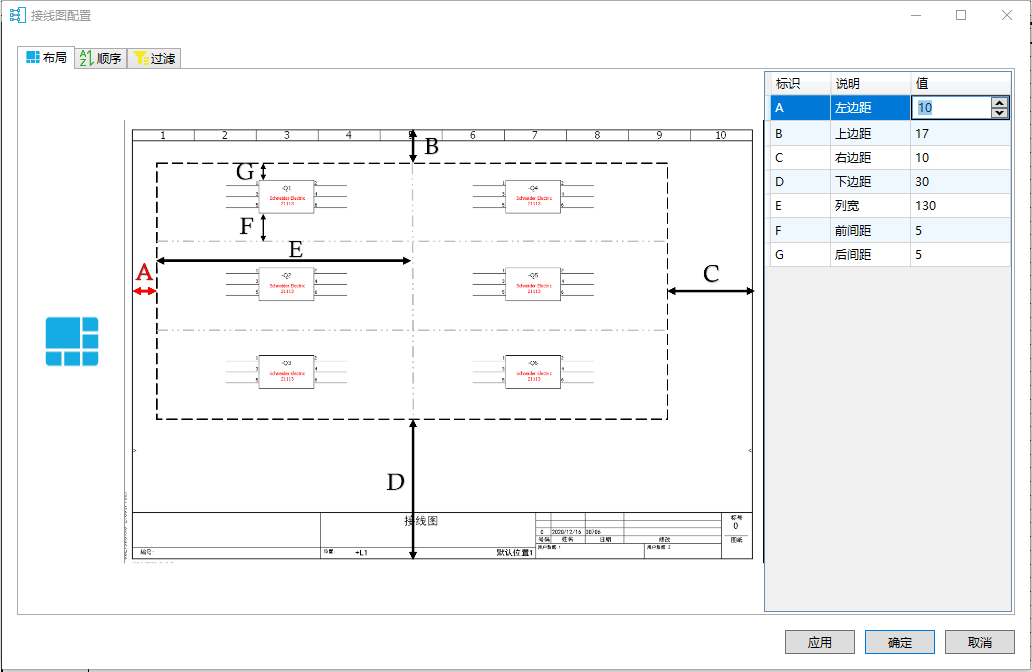Maximize the 接线图配置 window
The height and width of the screenshot is (672, 1032).
coord(961,15)
